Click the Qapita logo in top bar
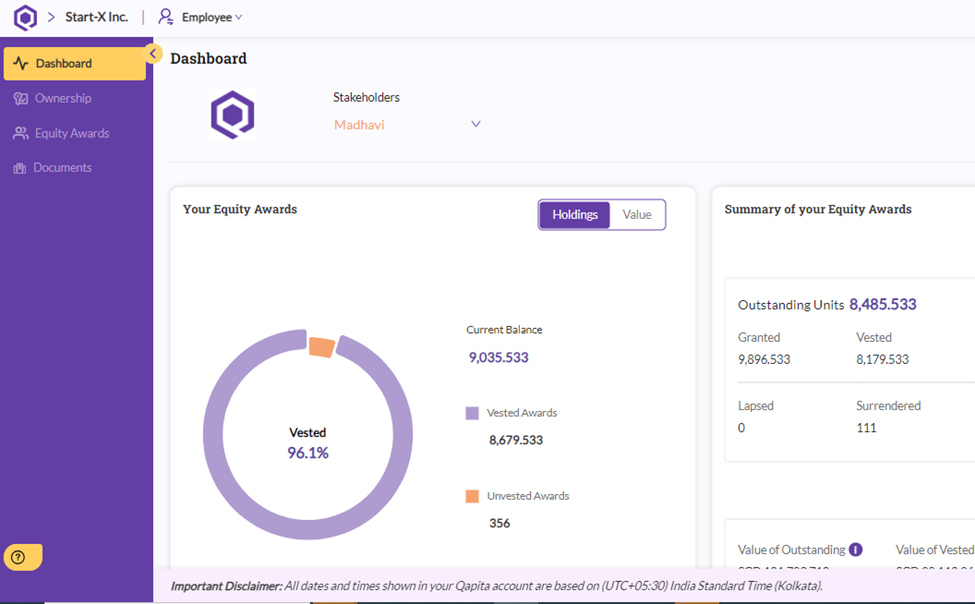This screenshot has height=604, width=975. 25,17
